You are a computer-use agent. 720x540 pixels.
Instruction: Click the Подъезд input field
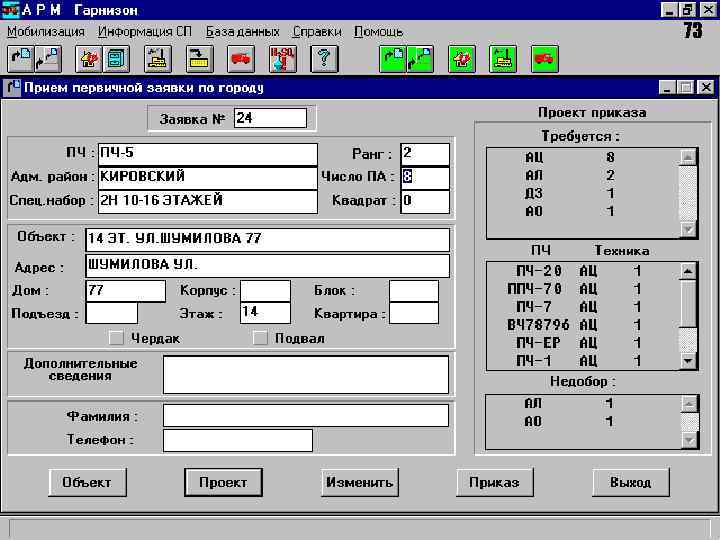coord(112,313)
